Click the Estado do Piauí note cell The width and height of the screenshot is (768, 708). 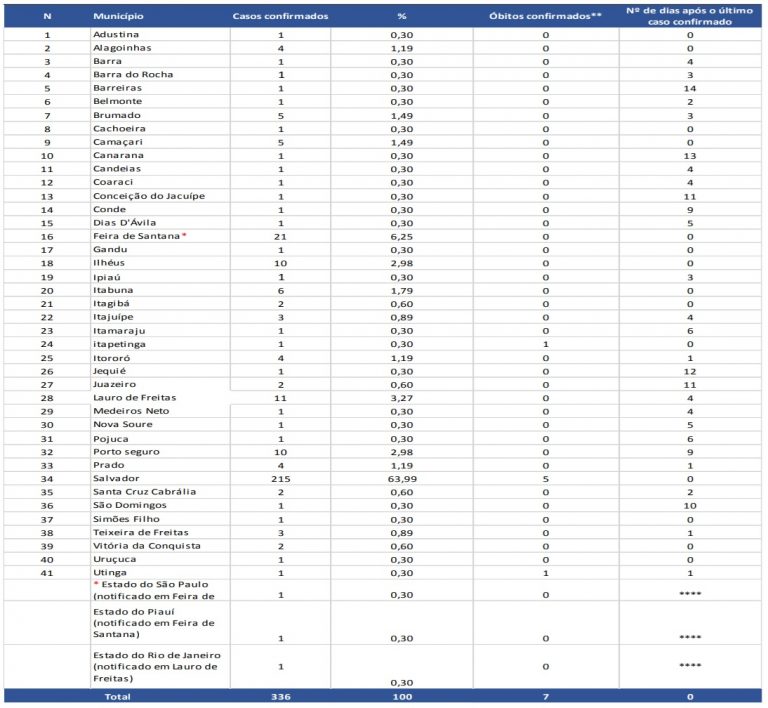pos(138,623)
